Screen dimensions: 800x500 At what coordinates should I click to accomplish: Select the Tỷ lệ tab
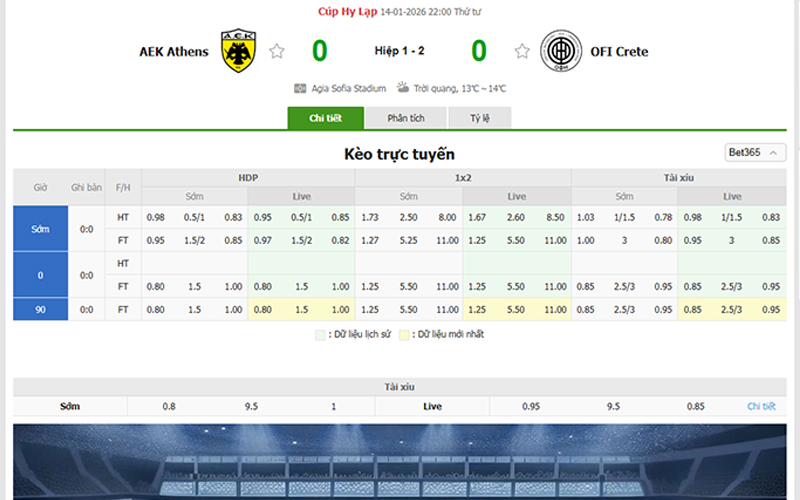tap(480, 118)
